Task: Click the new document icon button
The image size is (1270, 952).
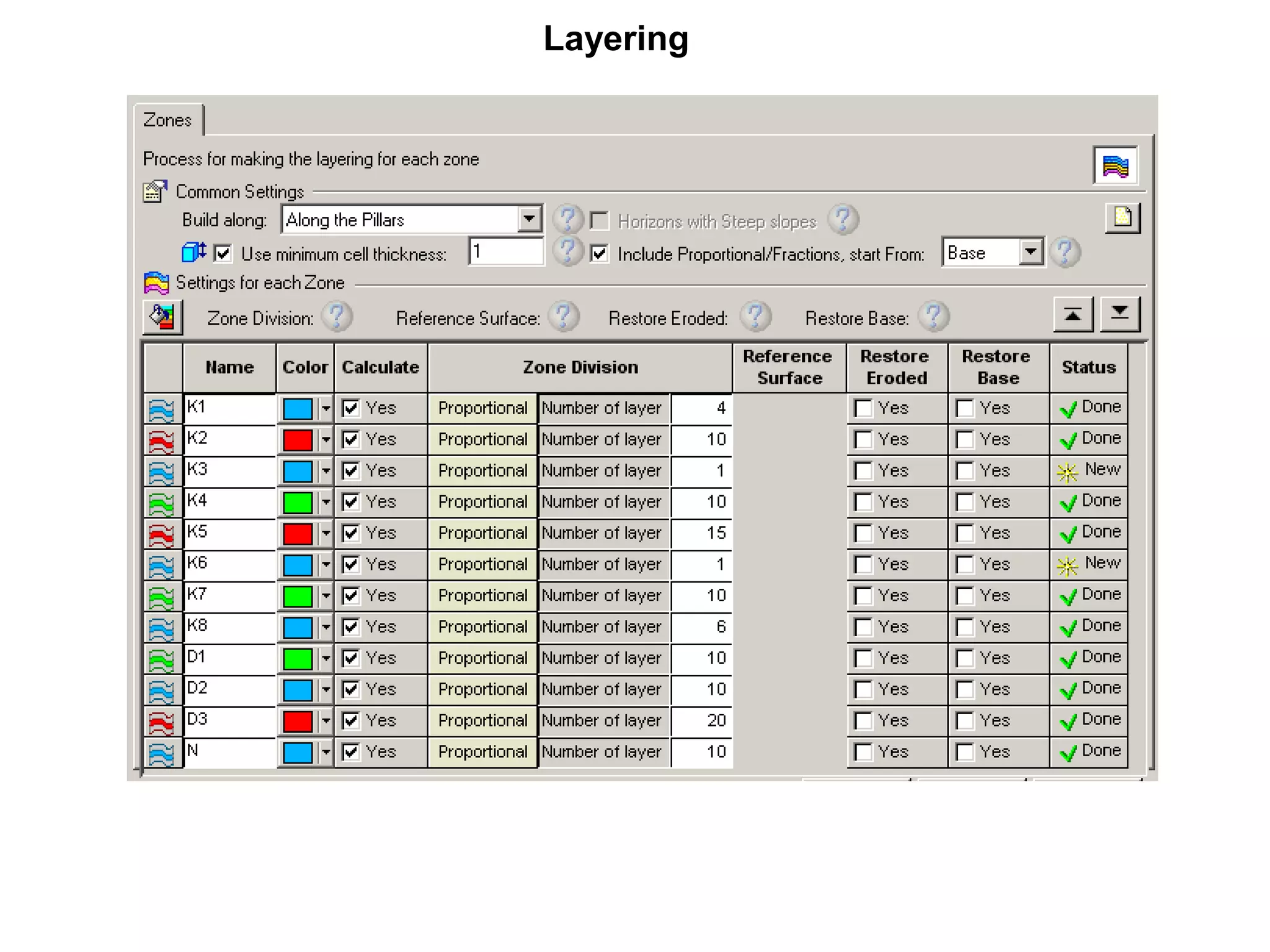Action: click(x=1122, y=218)
